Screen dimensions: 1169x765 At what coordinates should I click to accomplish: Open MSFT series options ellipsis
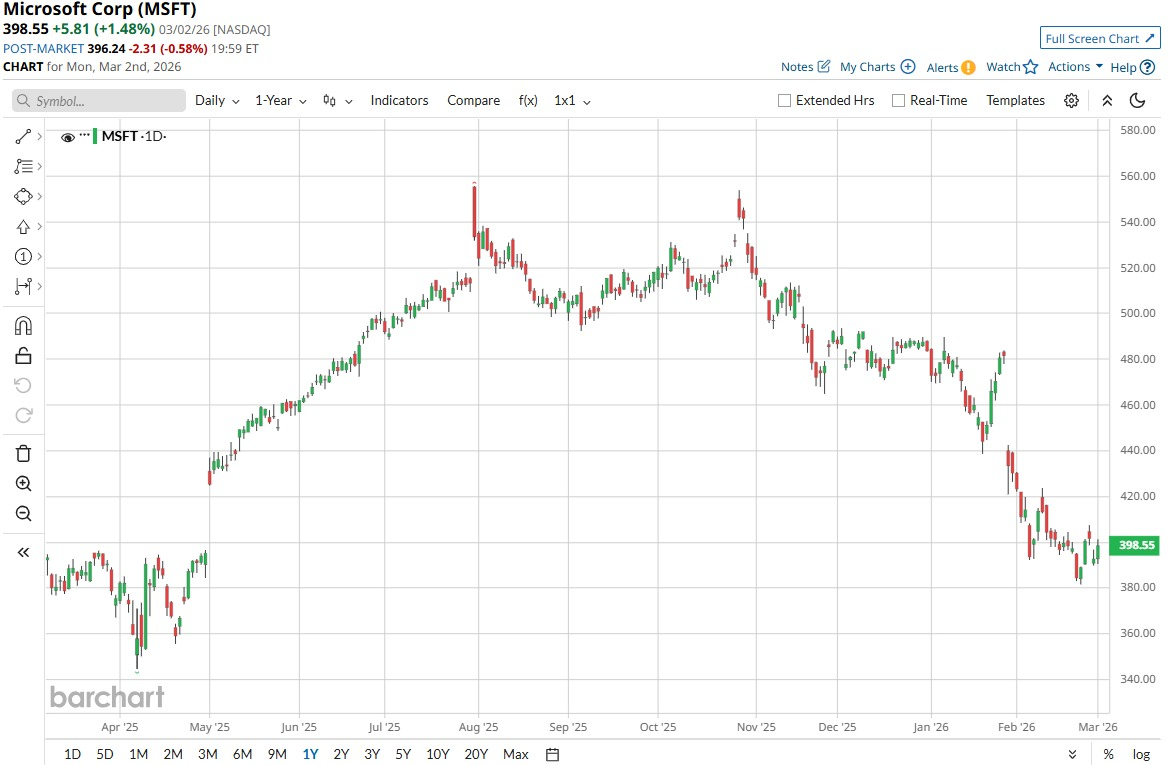pyautogui.click(x=84, y=135)
